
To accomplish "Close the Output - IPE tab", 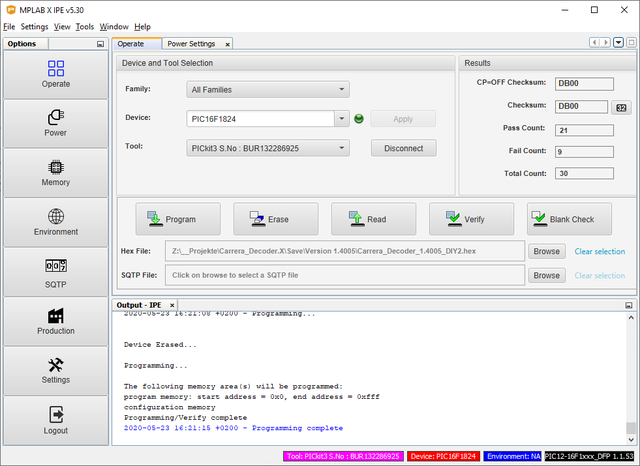I will (172, 305).
